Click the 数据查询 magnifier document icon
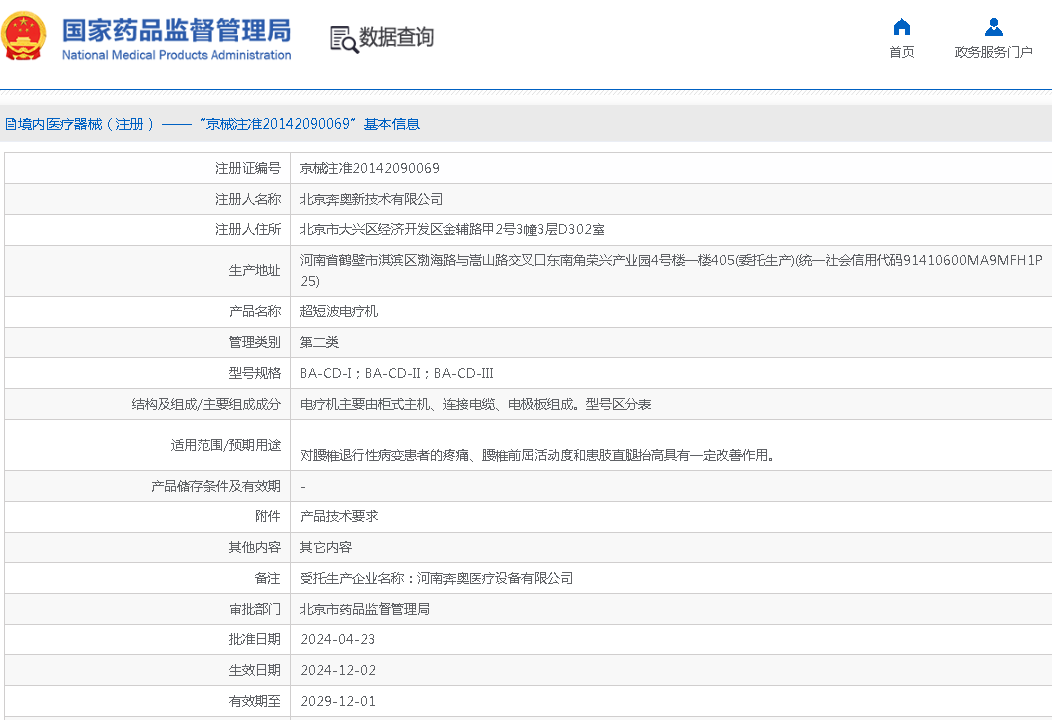Image resolution: width=1052 pixels, height=720 pixels. pos(343,39)
